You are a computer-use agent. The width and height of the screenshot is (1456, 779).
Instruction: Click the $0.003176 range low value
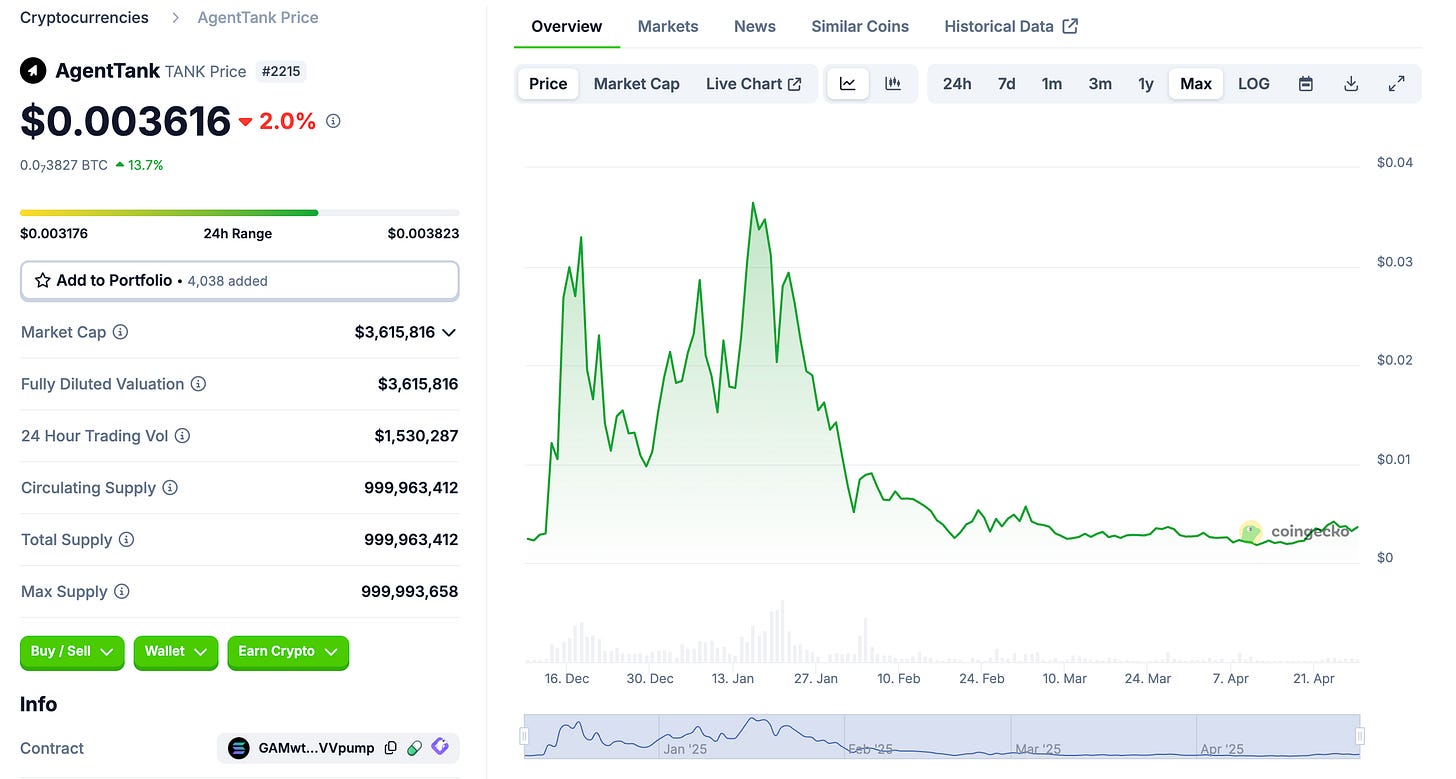pos(56,233)
